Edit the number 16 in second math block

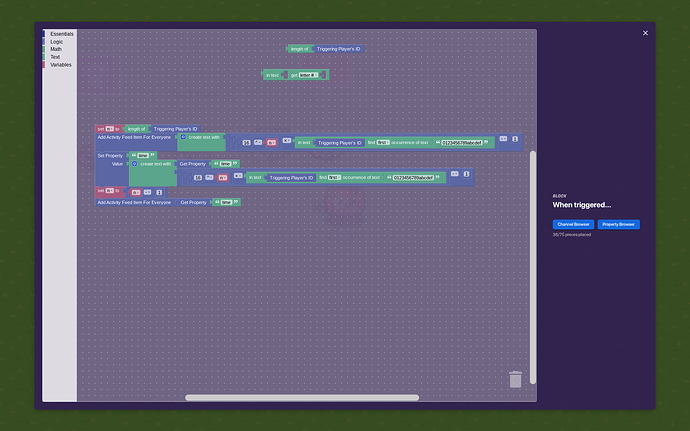pyautogui.click(x=198, y=177)
